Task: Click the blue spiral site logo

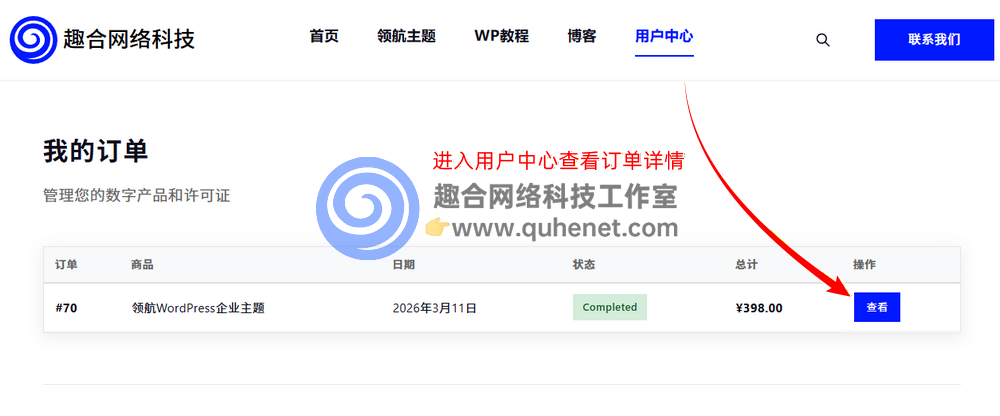Action: [34, 40]
